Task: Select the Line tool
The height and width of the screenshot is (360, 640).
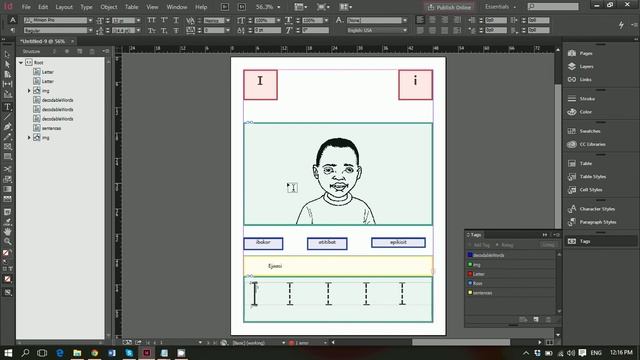Action: coord(7,117)
